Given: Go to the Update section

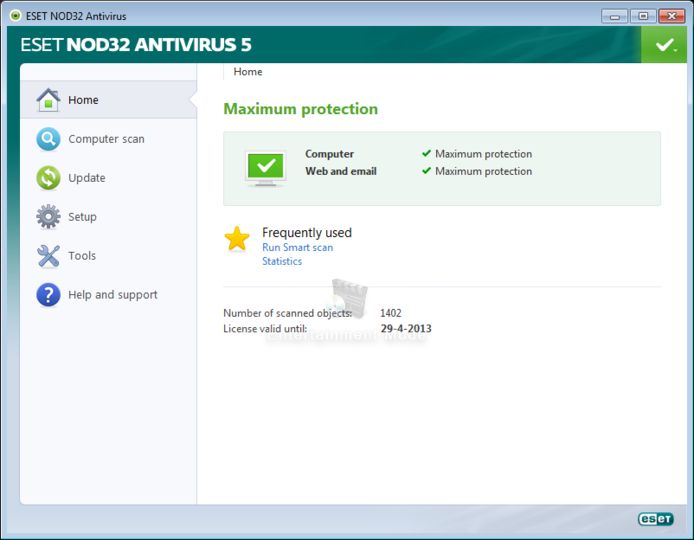Looking at the screenshot, I should tap(108, 178).
